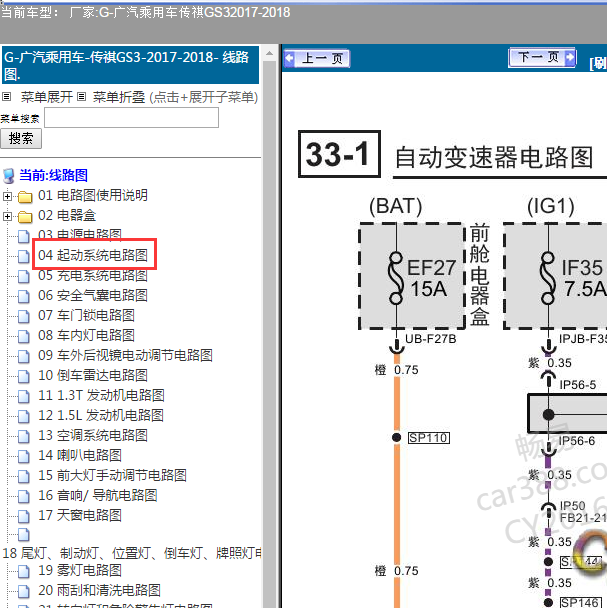Open 08 车内灯电路图
The width and height of the screenshot is (607, 608).
click(86, 335)
